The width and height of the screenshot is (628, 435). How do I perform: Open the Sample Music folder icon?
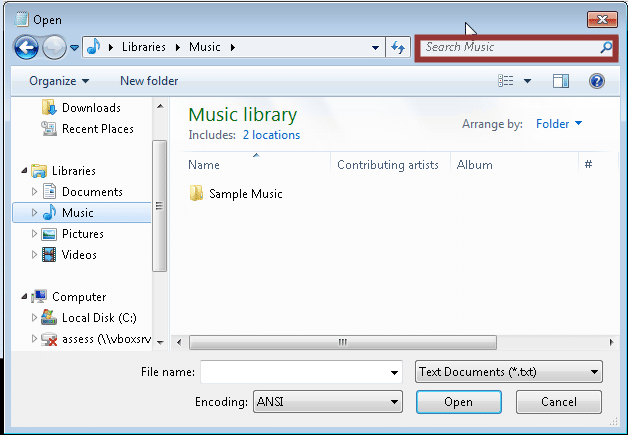click(x=197, y=194)
